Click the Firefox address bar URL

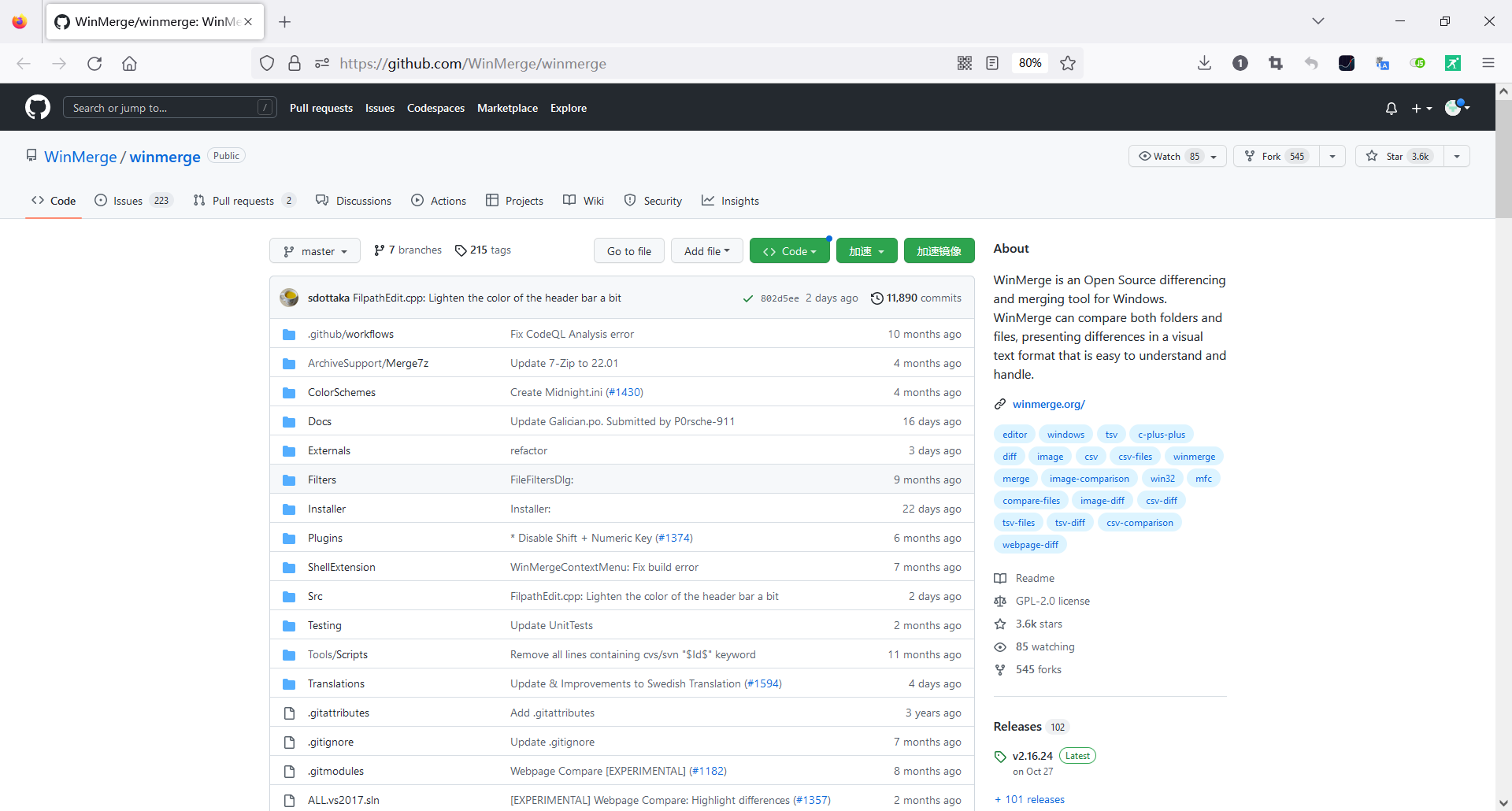tap(473, 64)
